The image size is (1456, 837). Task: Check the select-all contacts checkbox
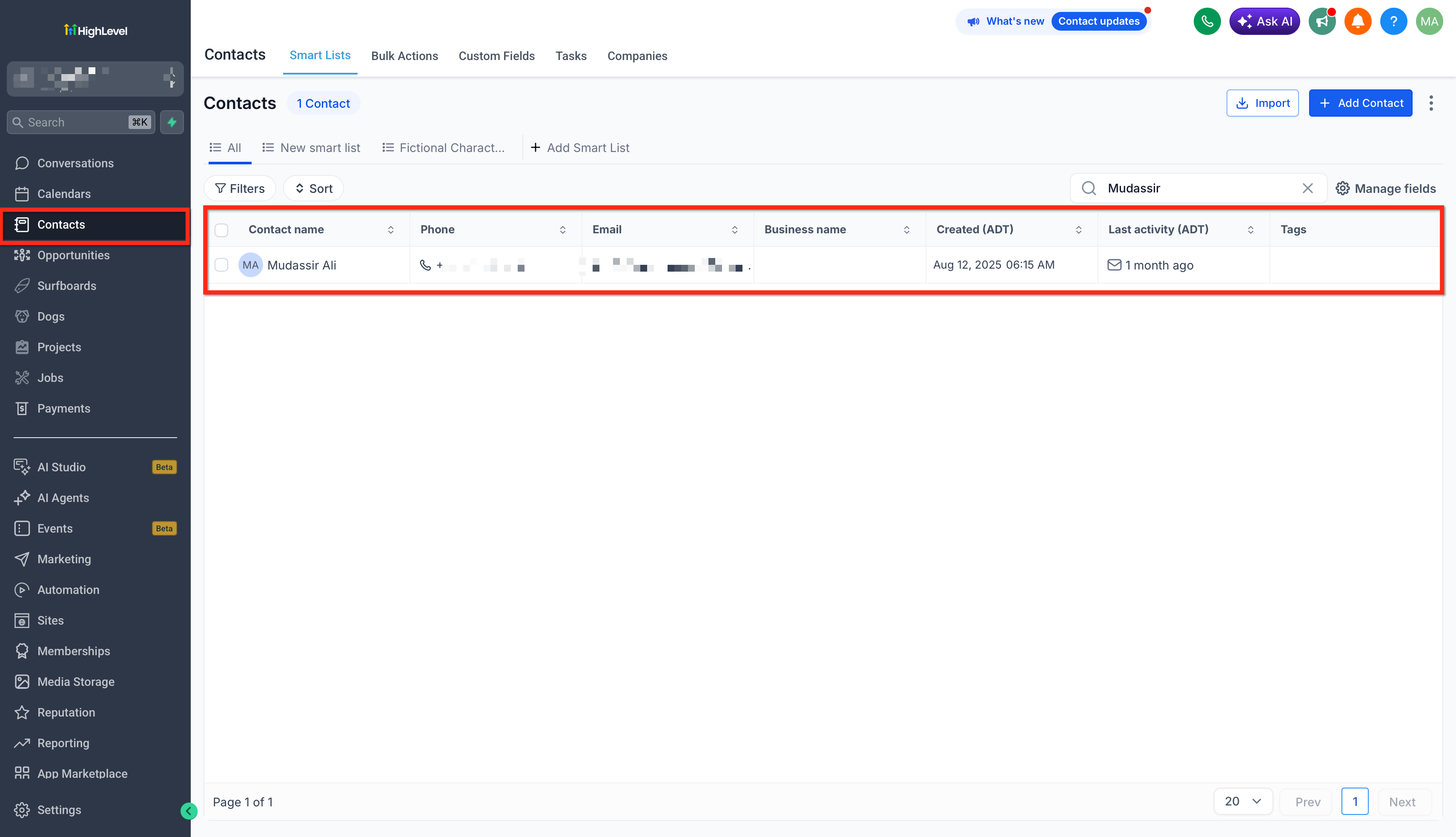[x=221, y=230]
